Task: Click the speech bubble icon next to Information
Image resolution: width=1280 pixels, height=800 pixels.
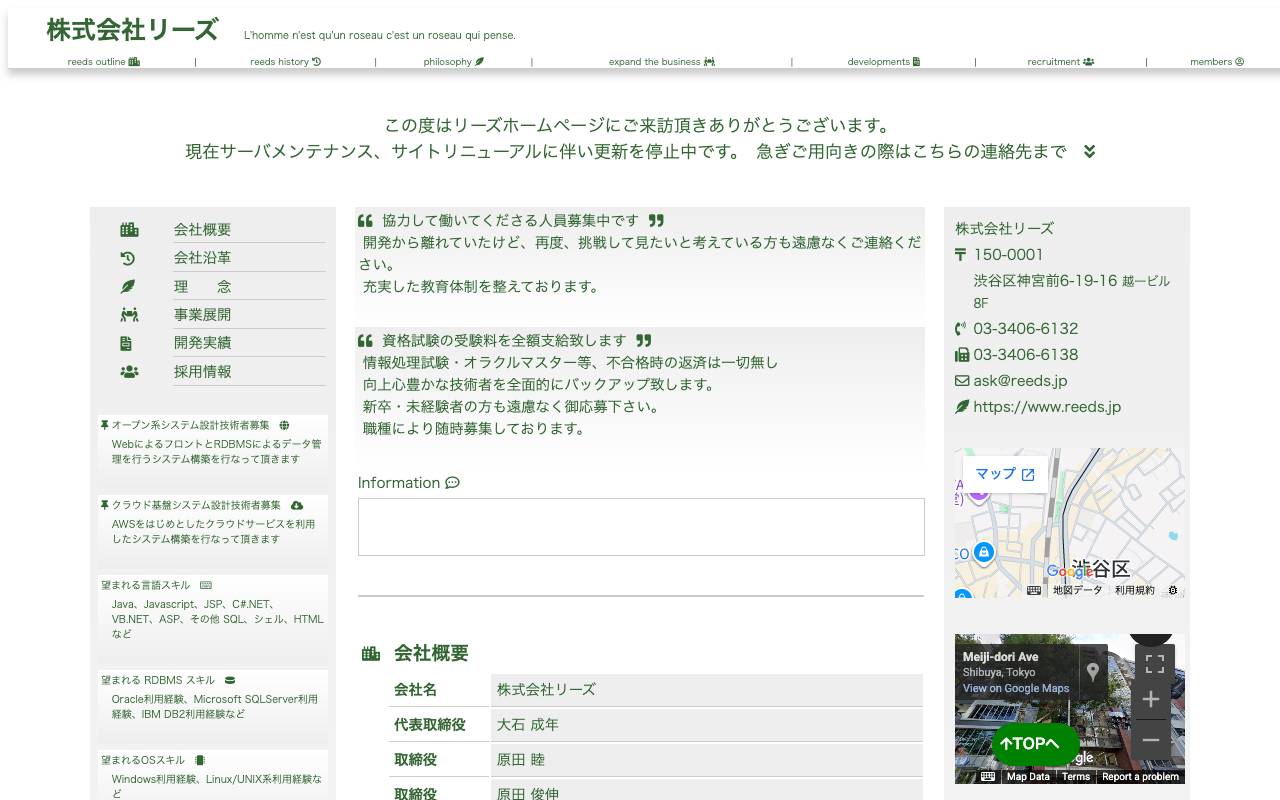Action: pyautogui.click(x=452, y=483)
